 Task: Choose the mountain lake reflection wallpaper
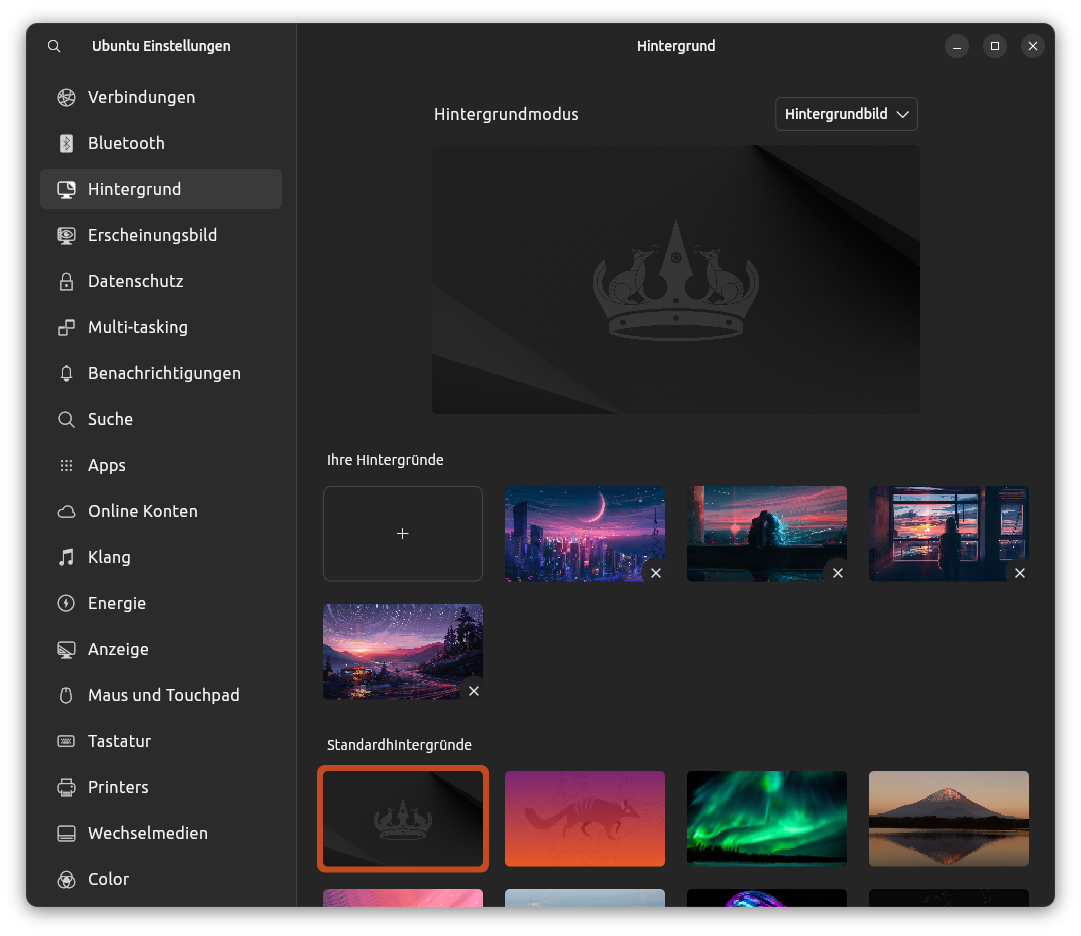948,818
